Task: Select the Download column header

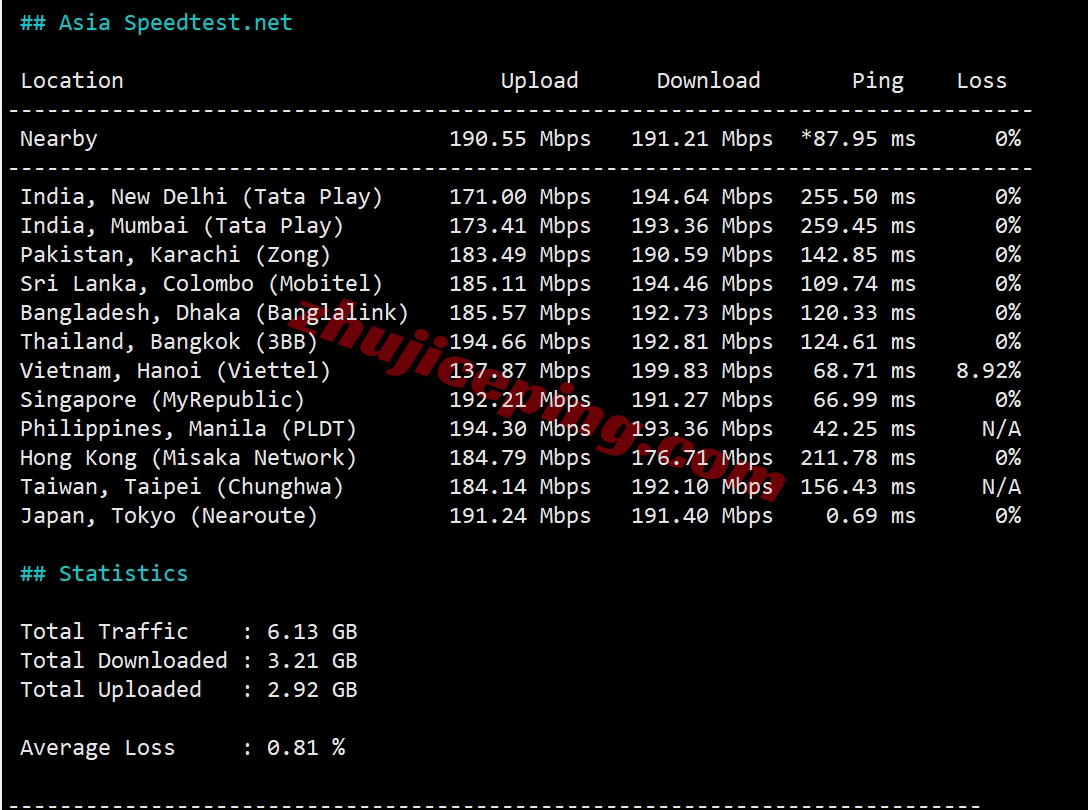Action: [x=708, y=80]
